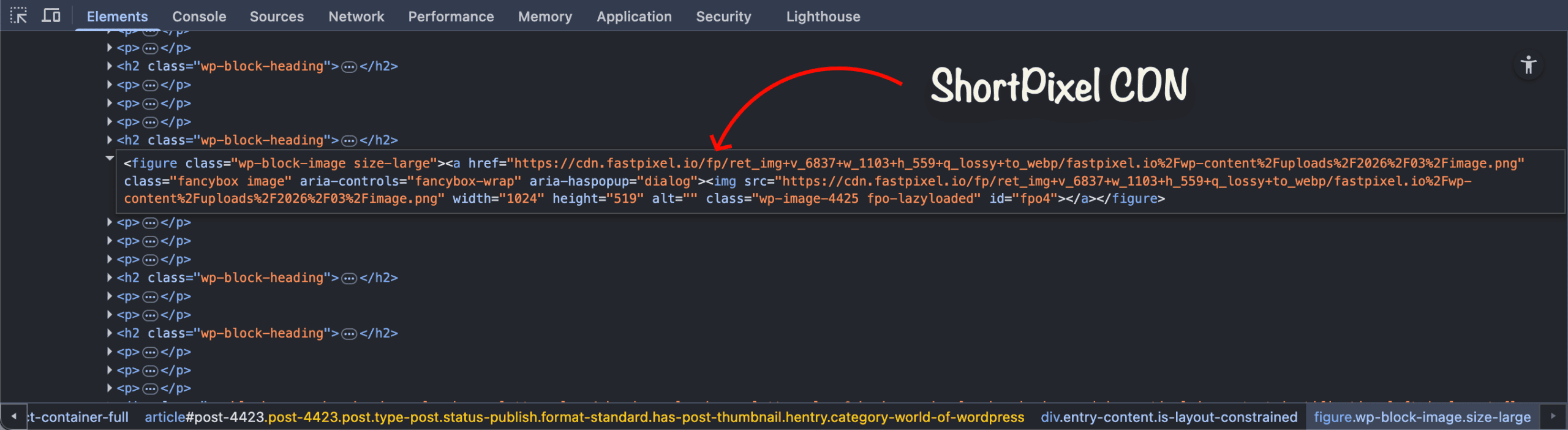Viewport: 1568px width, 430px height.
Task: Open the Application tab
Action: [x=634, y=17]
